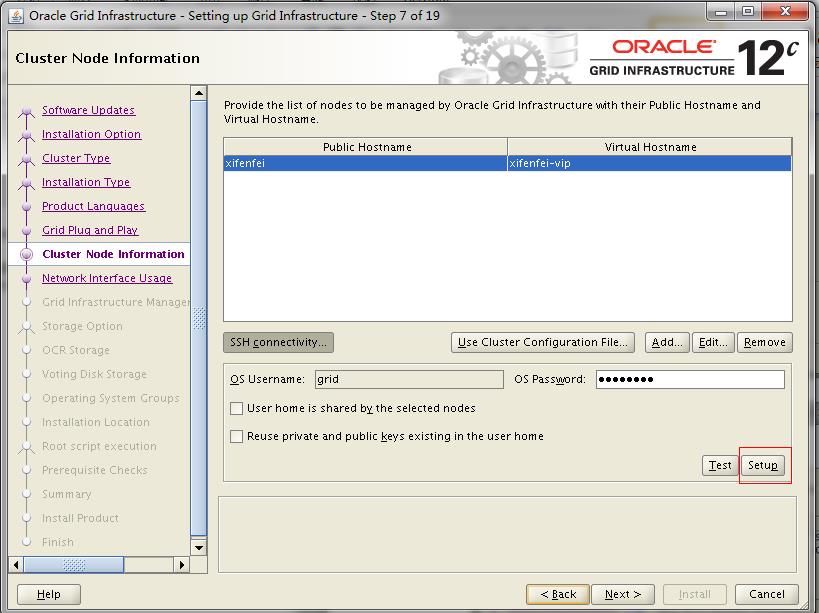Go to the Grid Plug and Play step
The width and height of the screenshot is (819, 613).
coord(90,230)
